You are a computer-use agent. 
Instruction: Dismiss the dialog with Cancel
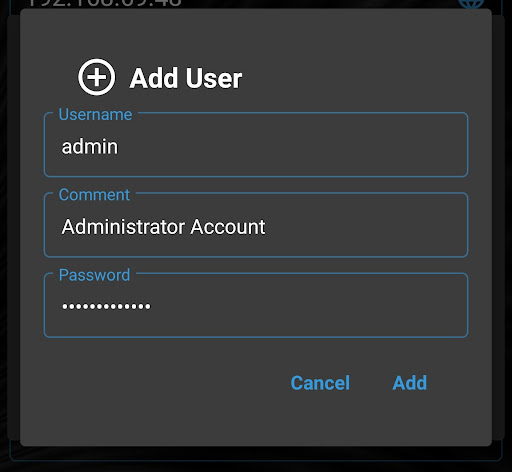pyautogui.click(x=320, y=383)
